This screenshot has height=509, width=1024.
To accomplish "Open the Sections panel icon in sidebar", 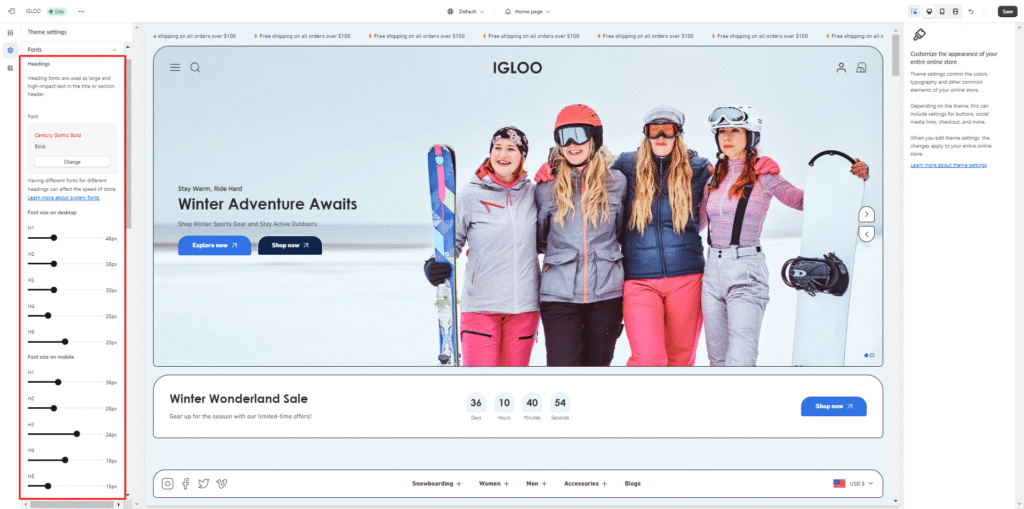I will coord(10,33).
